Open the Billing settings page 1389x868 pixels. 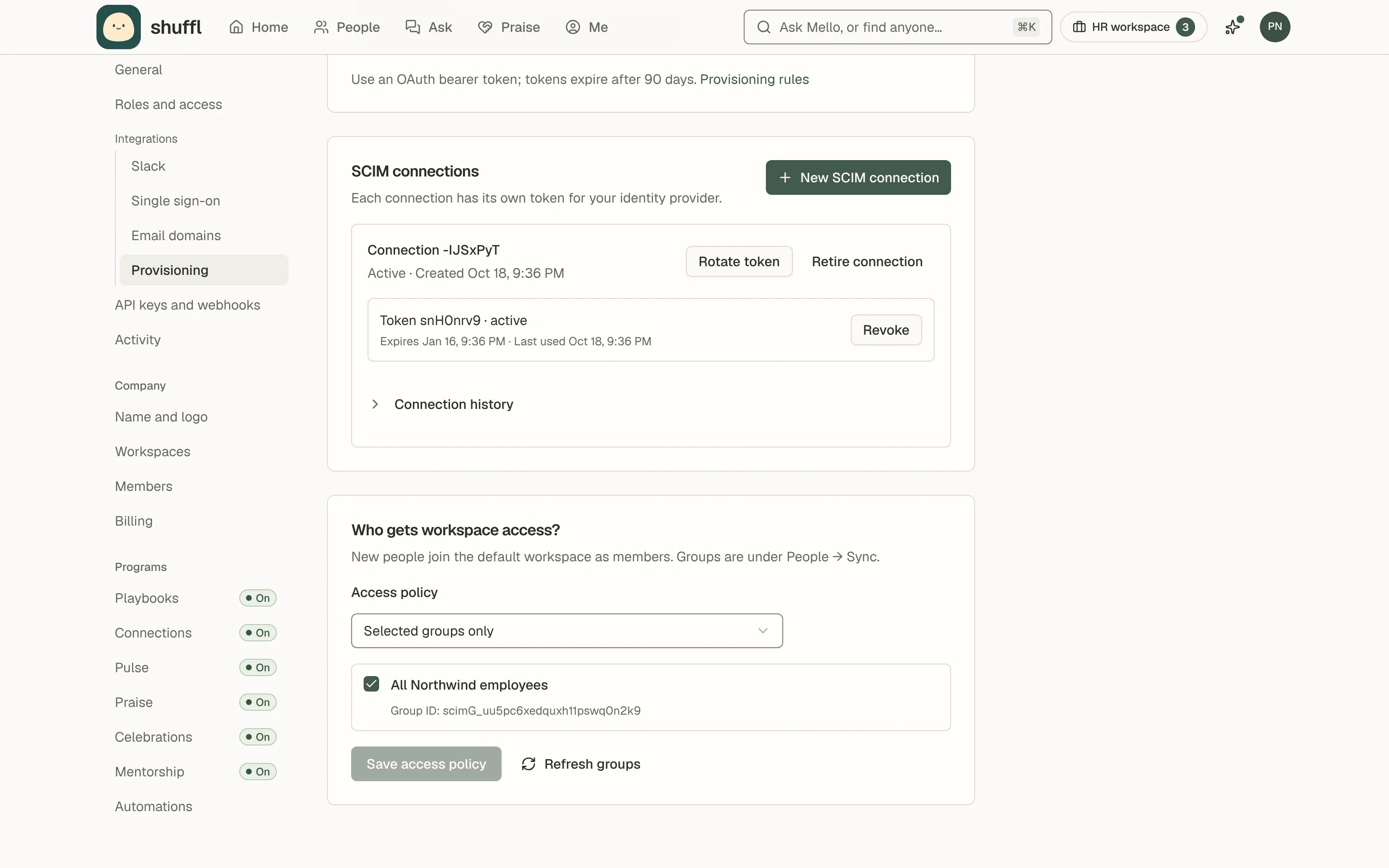(134, 521)
